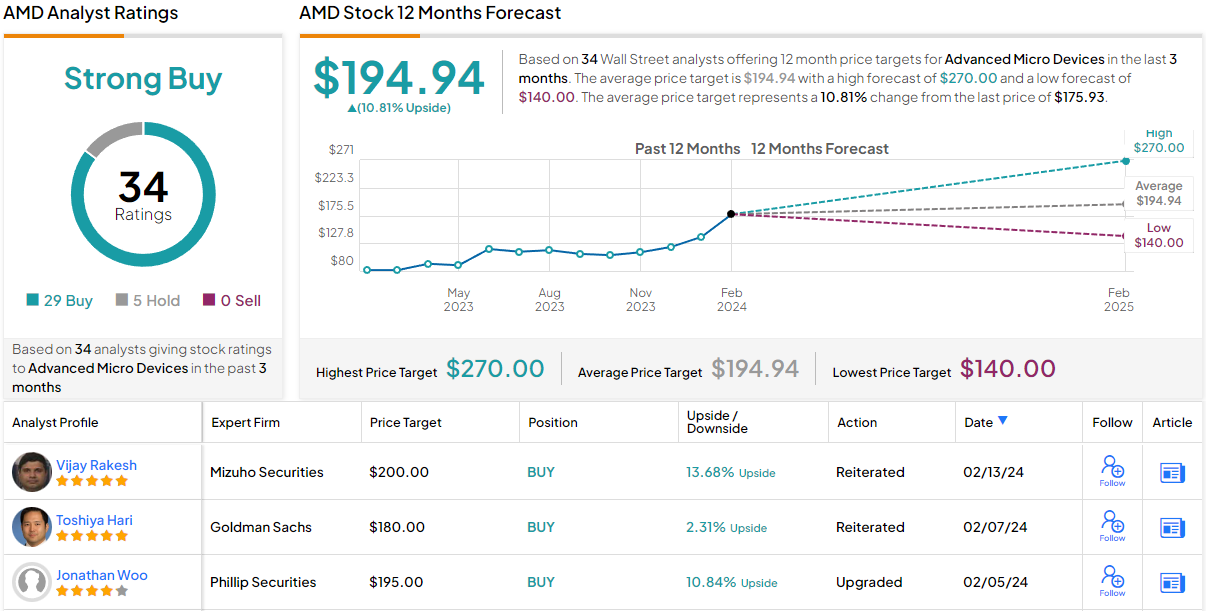Follow analyst Toshiya Hari
Screen dimensions: 1206x611
coord(1112,526)
